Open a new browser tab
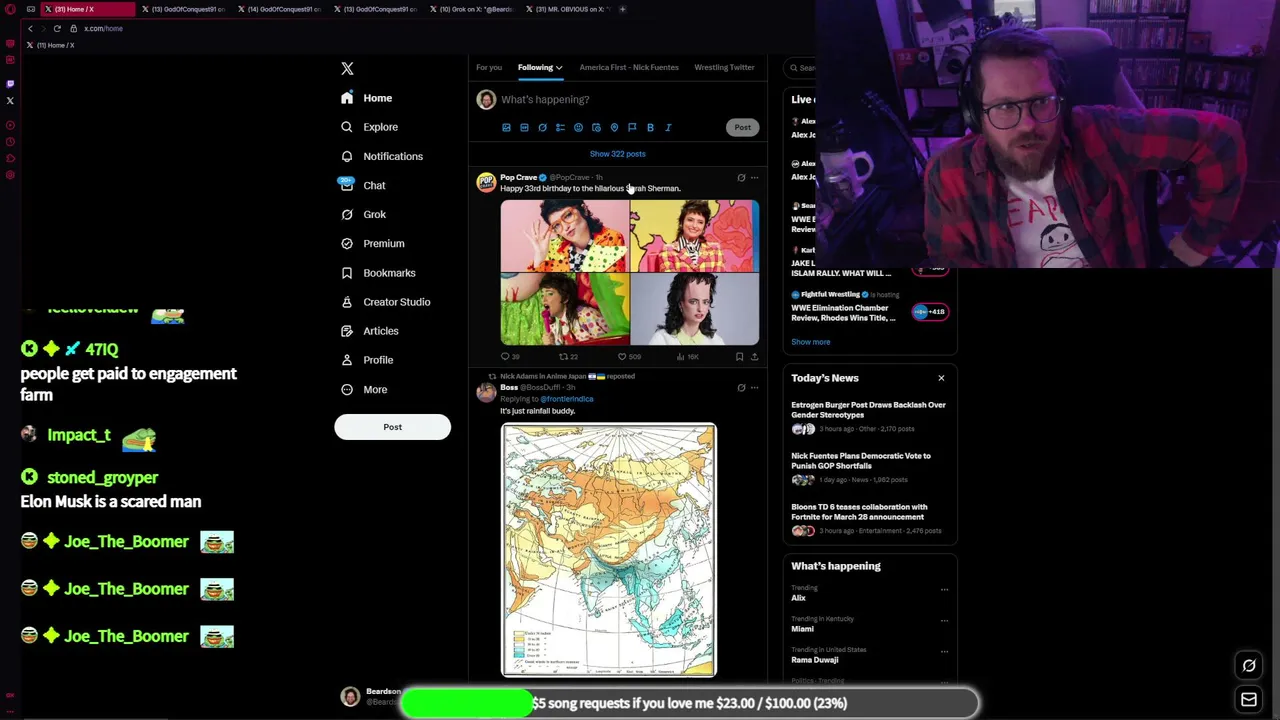 click(622, 9)
